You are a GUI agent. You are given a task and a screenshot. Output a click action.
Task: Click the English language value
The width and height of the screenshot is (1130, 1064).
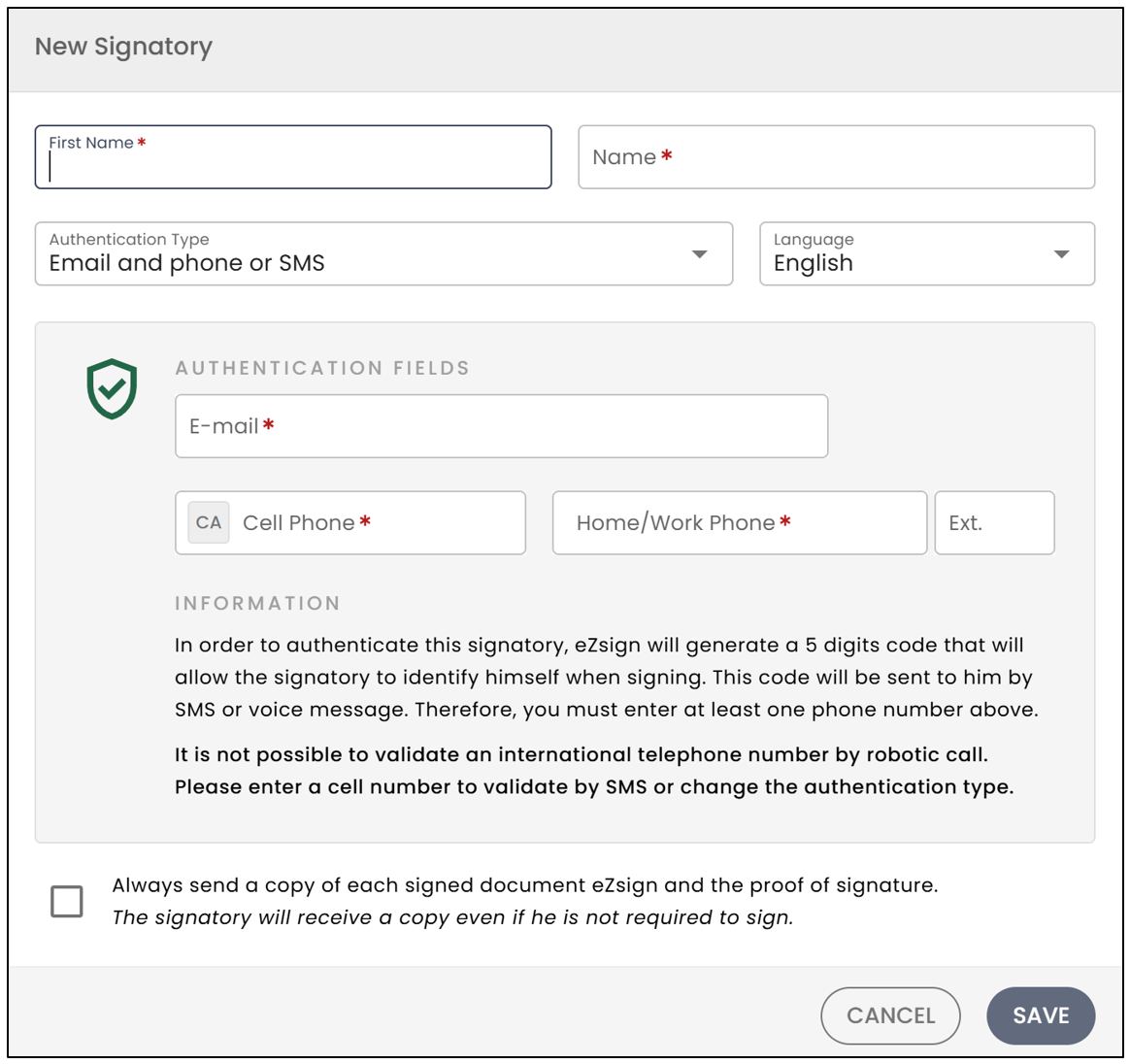click(x=813, y=263)
